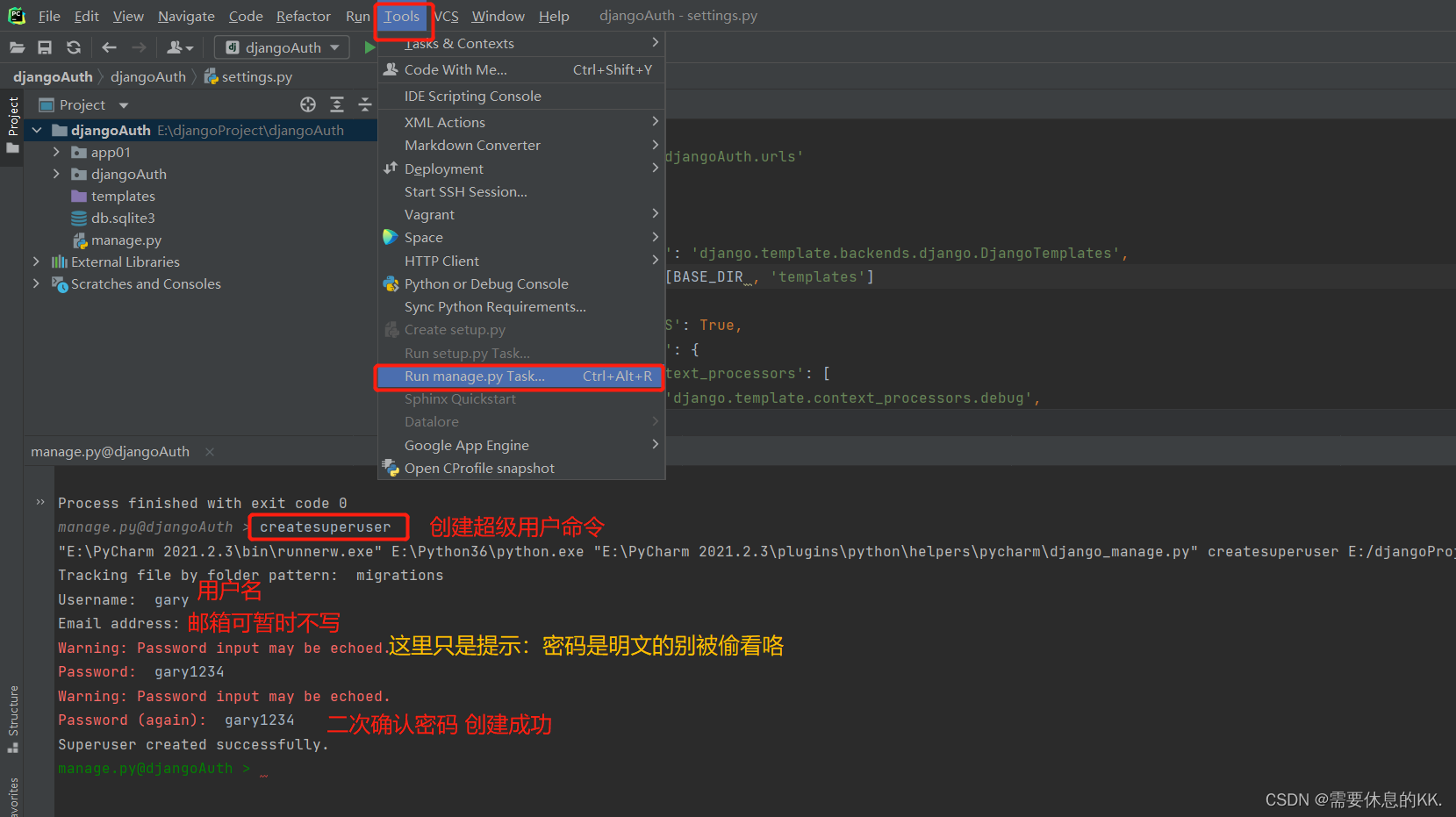Viewport: 1456px width, 817px height.
Task: Open the Project tool window side tab
Action: 12,125
